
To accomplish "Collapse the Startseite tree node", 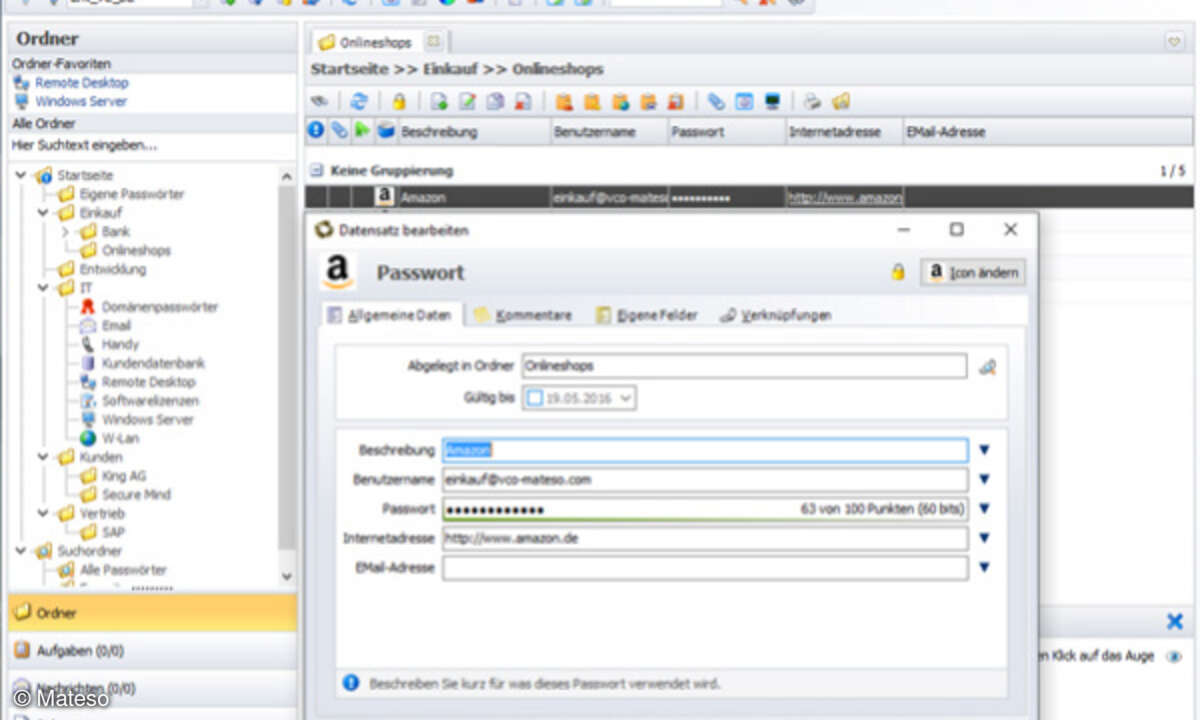I will (21, 175).
